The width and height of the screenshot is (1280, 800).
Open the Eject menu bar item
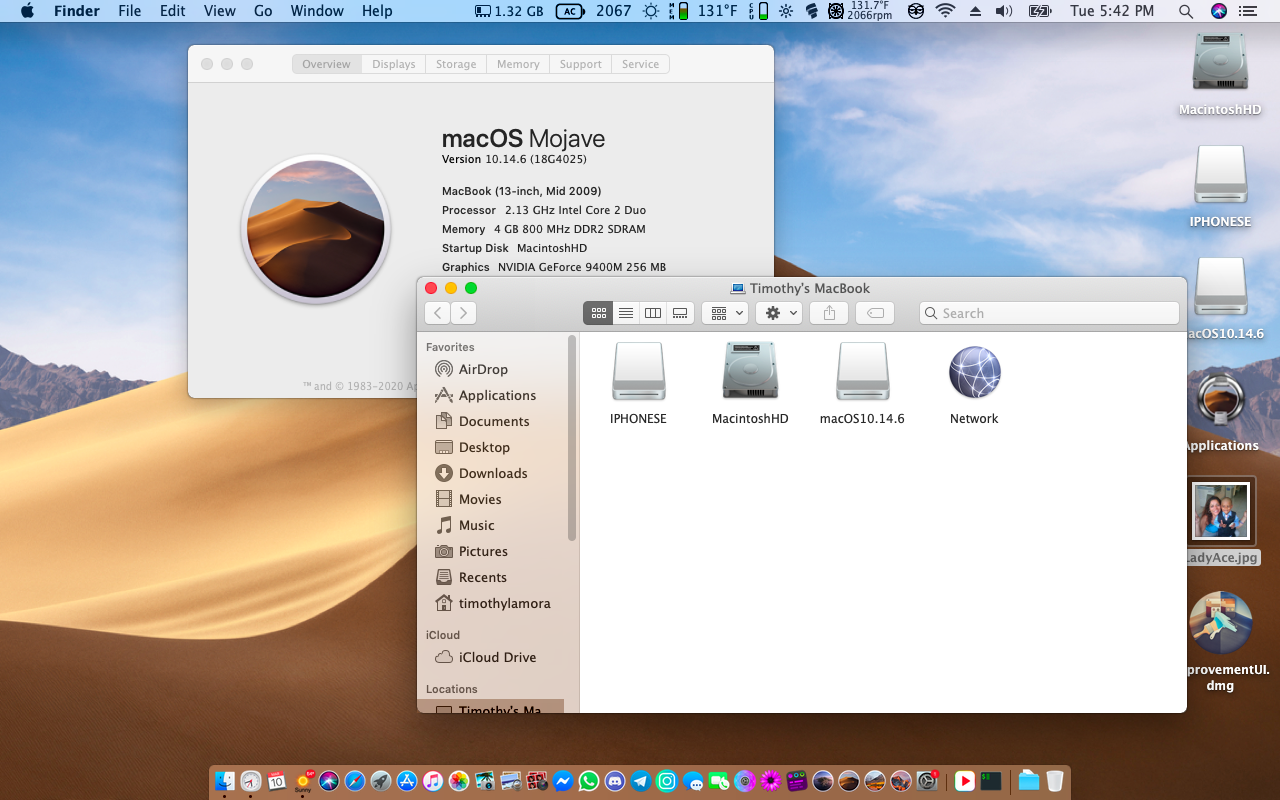coord(976,11)
